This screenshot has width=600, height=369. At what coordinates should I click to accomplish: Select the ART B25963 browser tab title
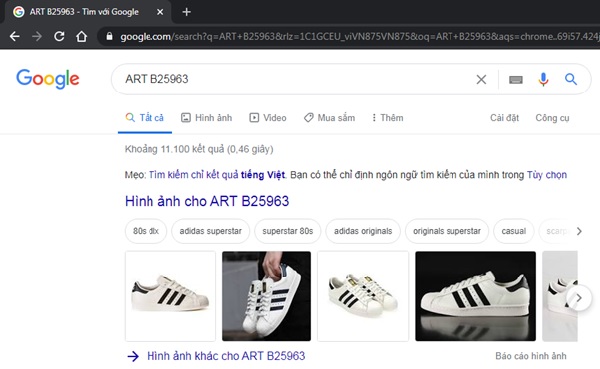point(84,12)
